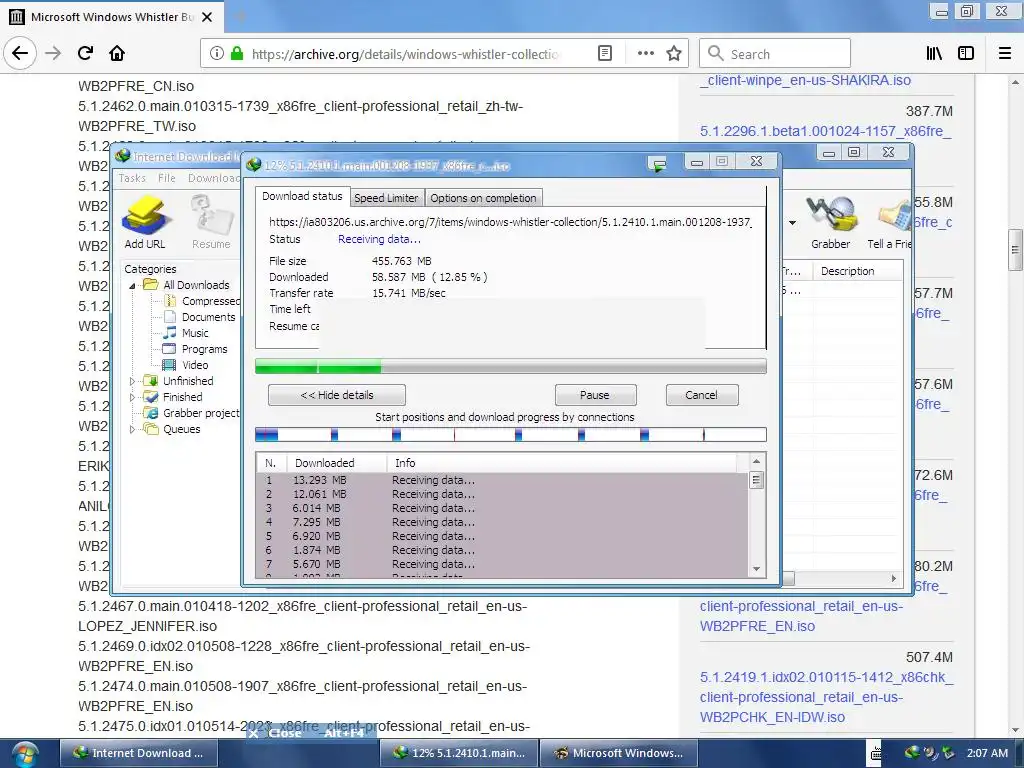1024x768 pixels.
Task: Show site information icon in address bar
Action: [x=217, y=54]
